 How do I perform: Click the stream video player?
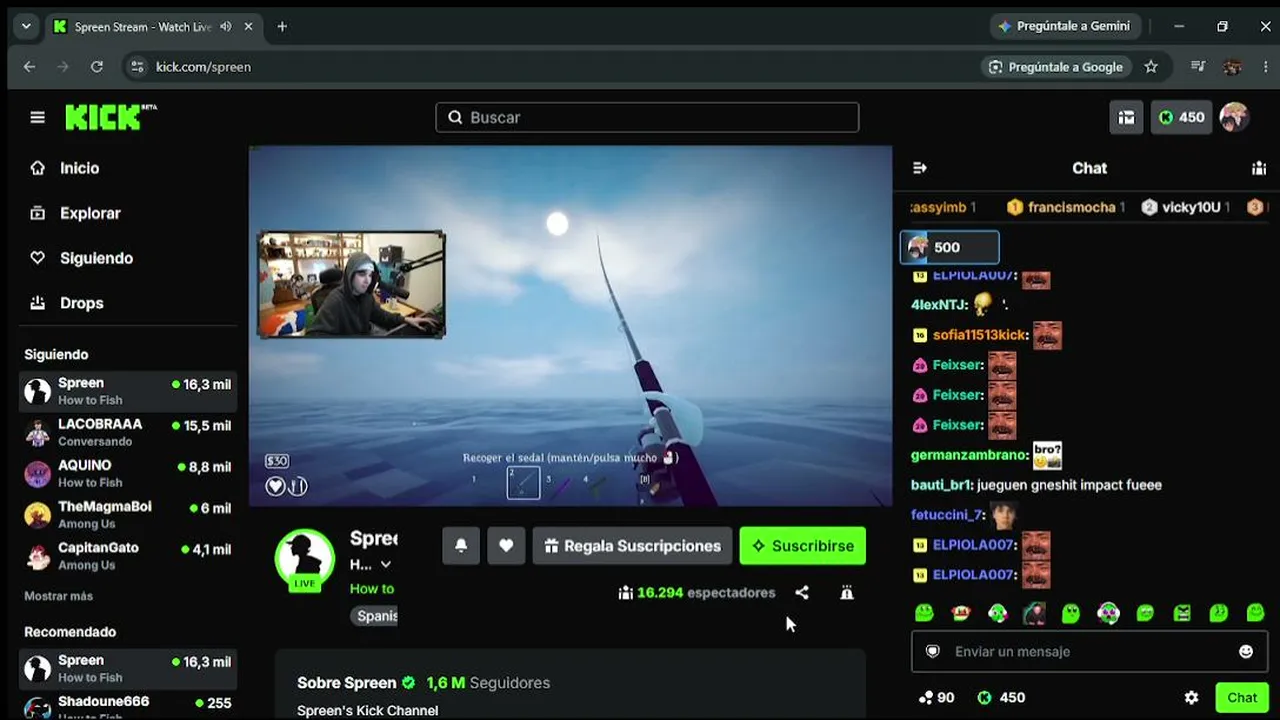pyautogui.click(x=570, y=326)
